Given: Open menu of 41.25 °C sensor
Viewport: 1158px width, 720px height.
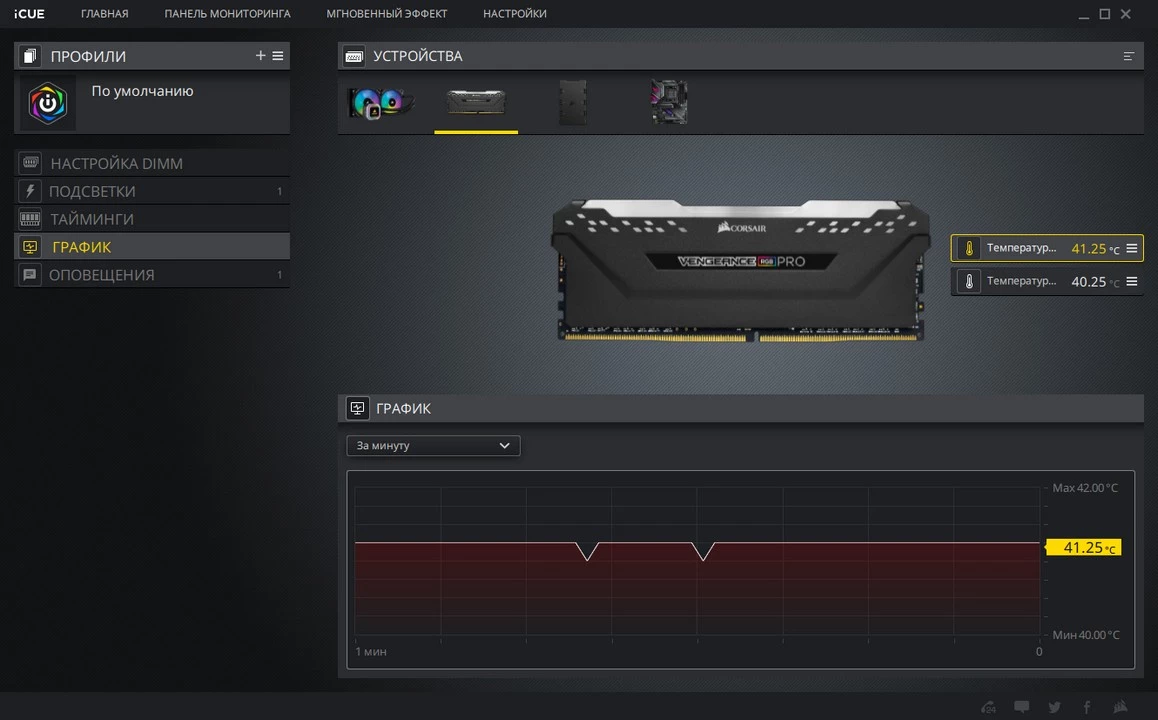Looking at the screenshot, I should 1131,248.
